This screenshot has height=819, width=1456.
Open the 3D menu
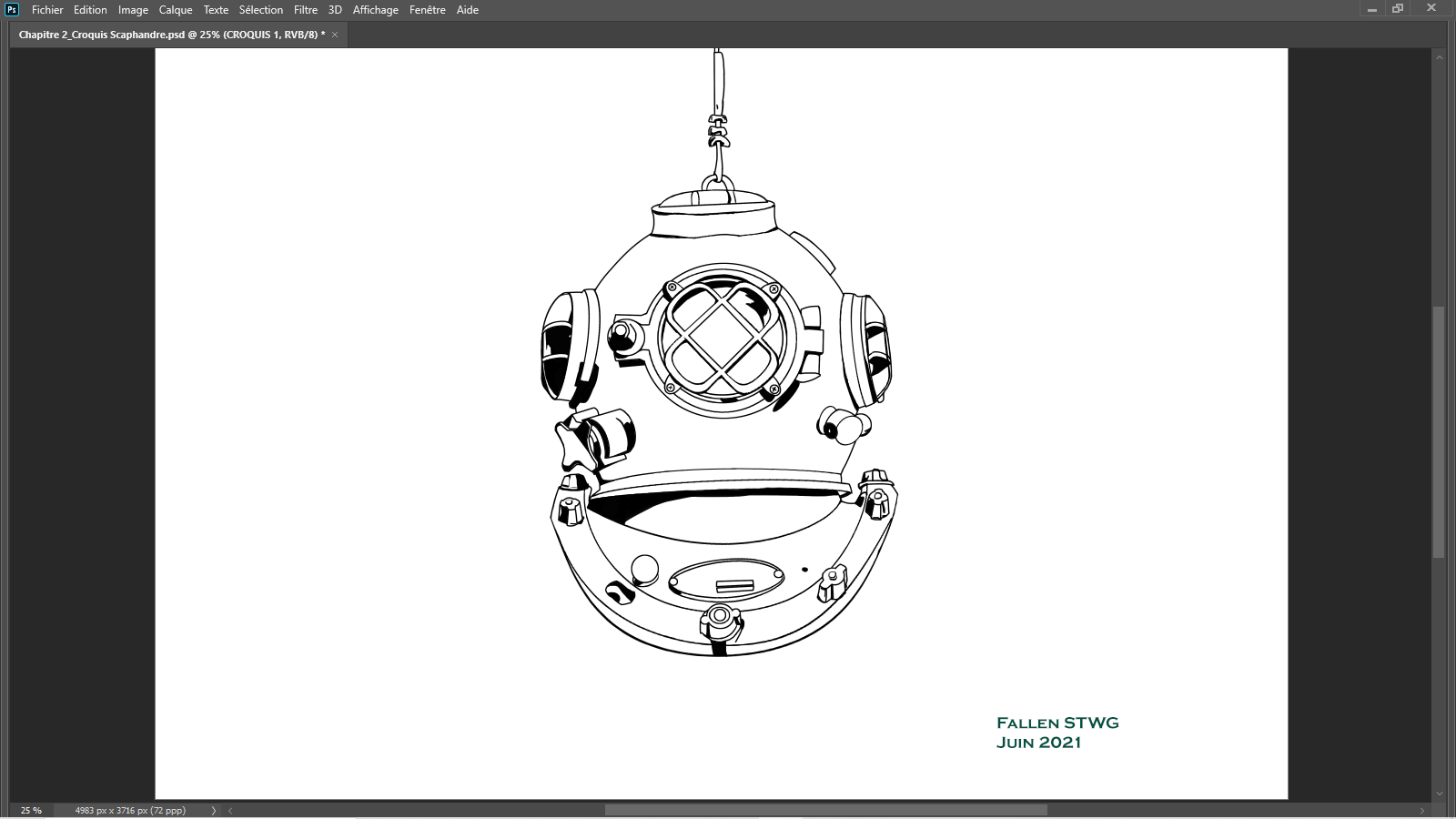335,10
